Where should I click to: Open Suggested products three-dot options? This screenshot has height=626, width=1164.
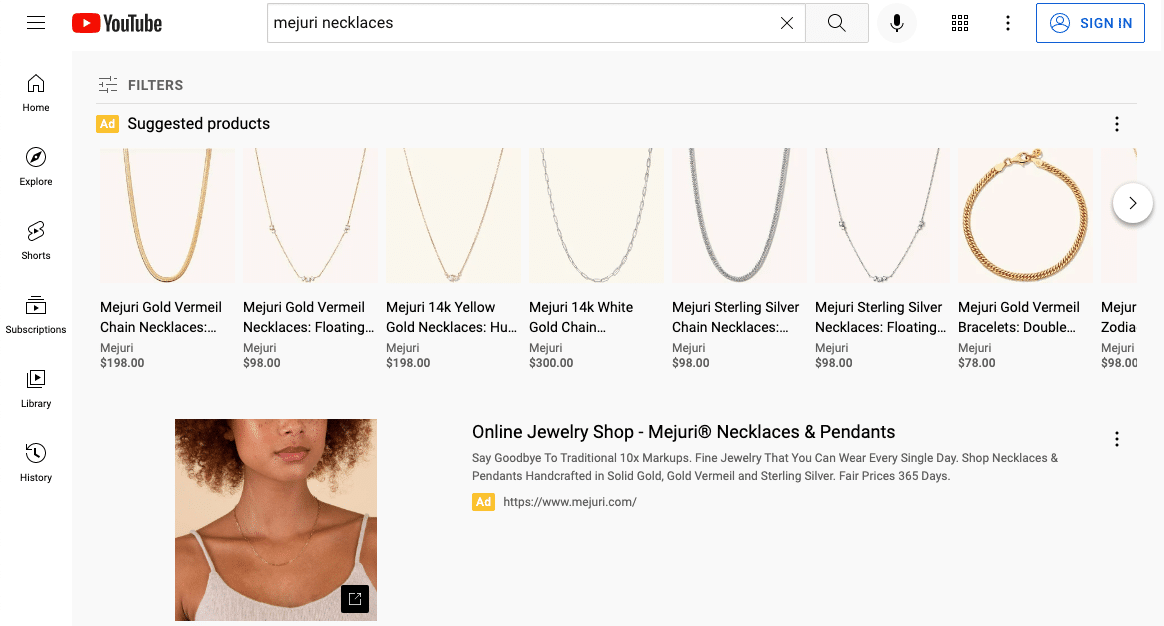[x=1116, y=124]
